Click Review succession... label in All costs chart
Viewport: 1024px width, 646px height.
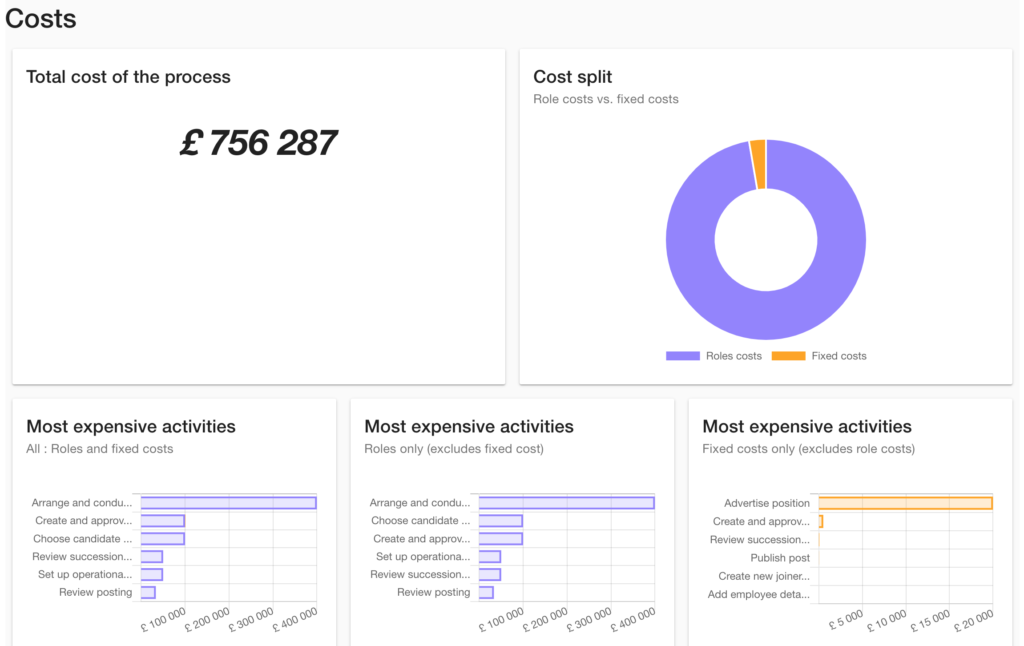(x=82, y=557)
